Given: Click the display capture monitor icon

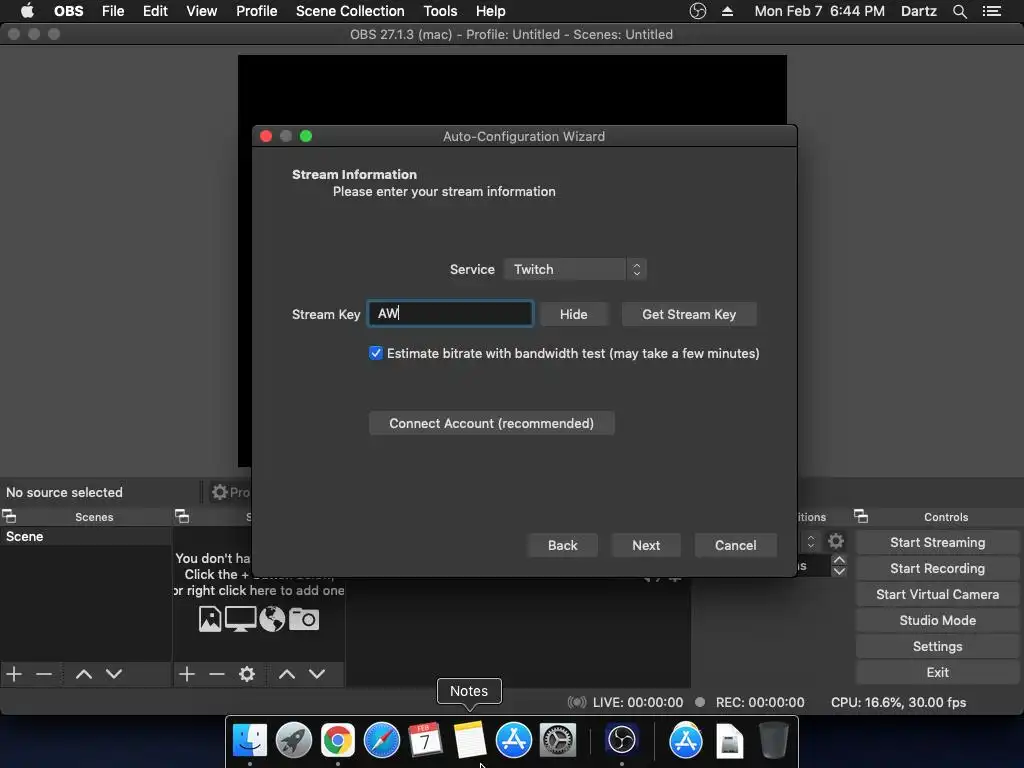Looking at the screenshot, I should pyautogui.click(x=240, y=618).
